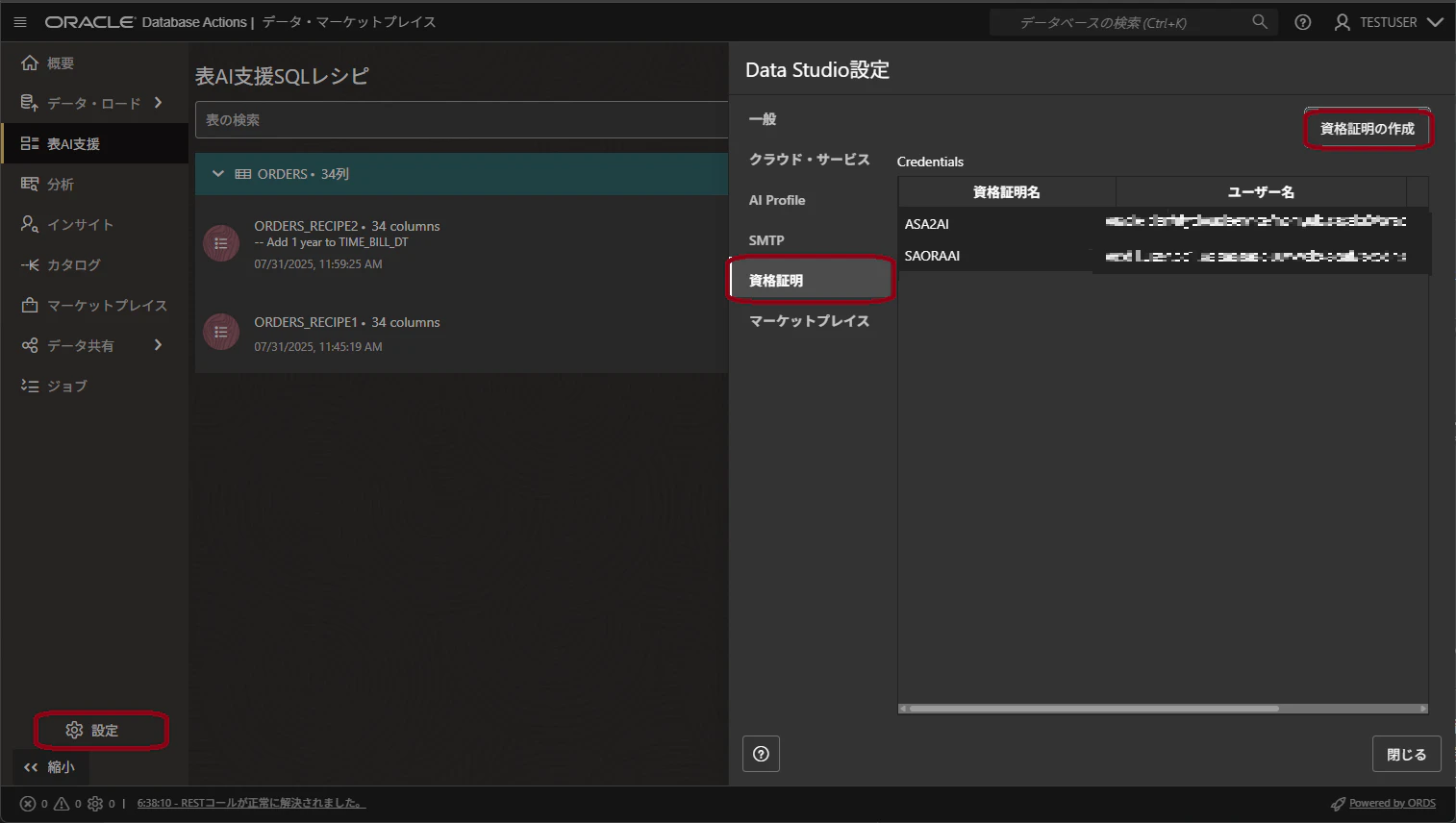
Task: Open the hamburger navigation menu
Action: pyautogui.click(x=20, y=22)
